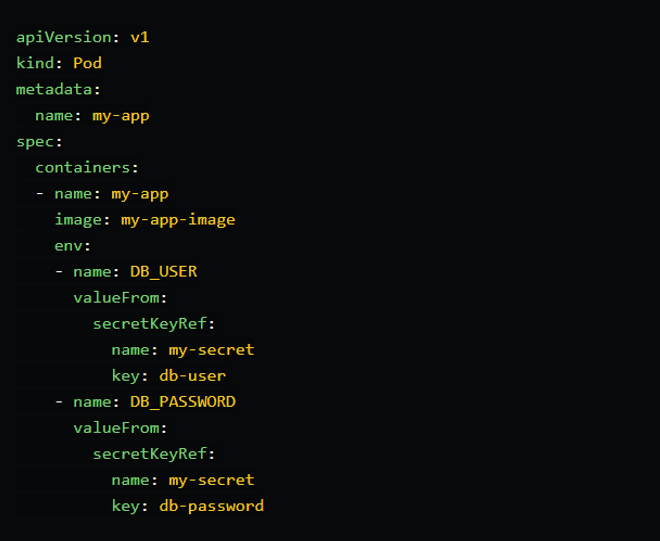Select the v1 value
This screenshot has height=541, width=660.
(140, 37)
